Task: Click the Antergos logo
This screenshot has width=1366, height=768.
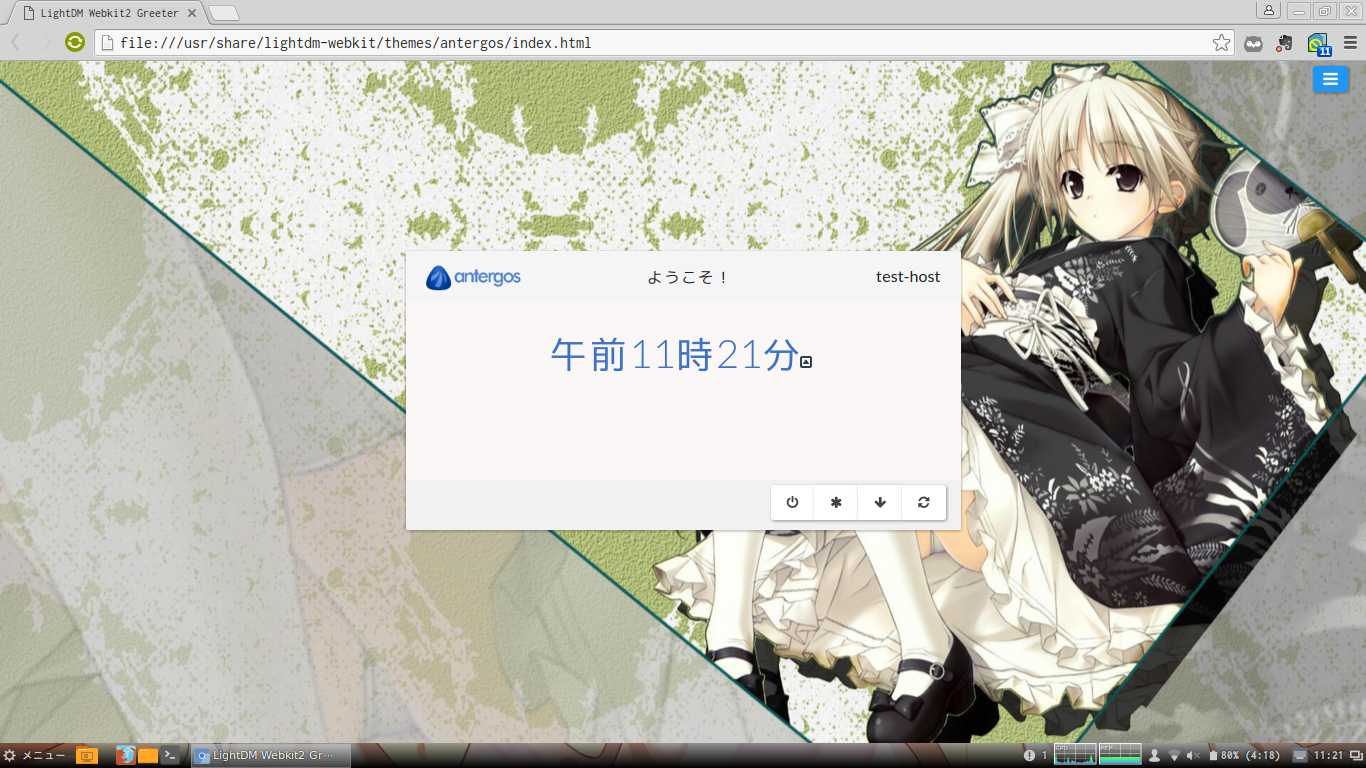Action: tap(473, 277)
